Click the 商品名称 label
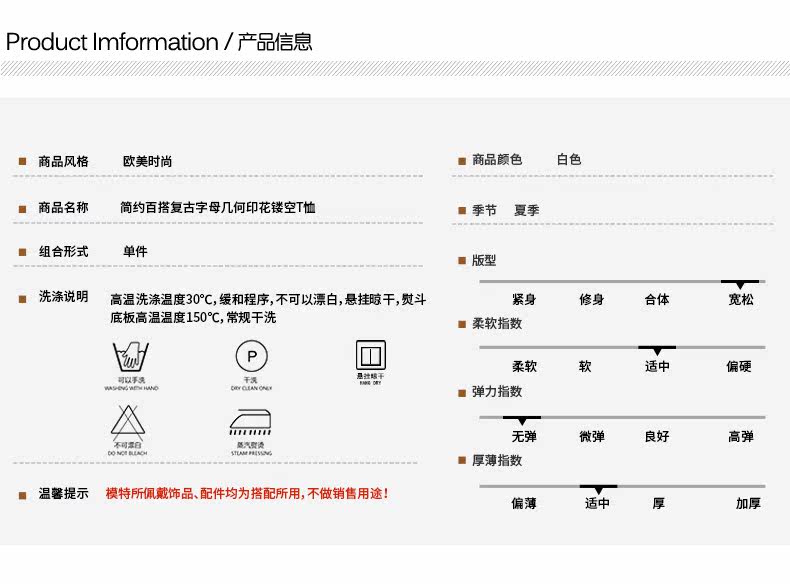Viewport: 790px width, 584px height. (x=63, y=207)
